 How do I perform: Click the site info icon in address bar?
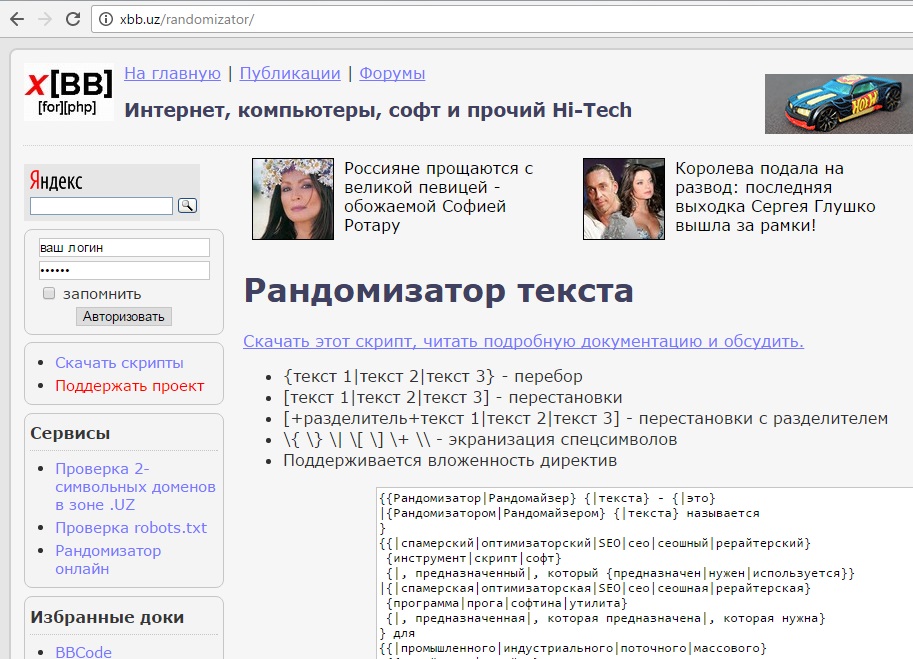click(x=107, y=19)
